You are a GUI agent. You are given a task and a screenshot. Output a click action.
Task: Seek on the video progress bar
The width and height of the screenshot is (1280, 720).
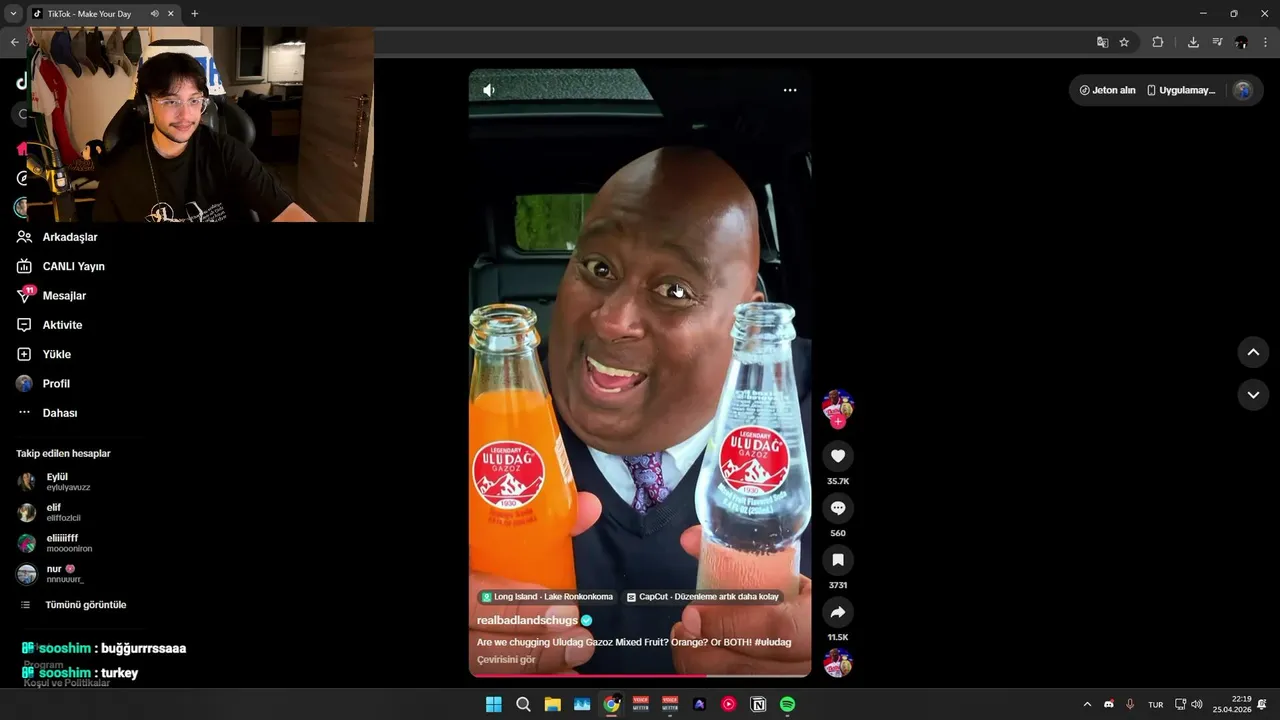640,676
